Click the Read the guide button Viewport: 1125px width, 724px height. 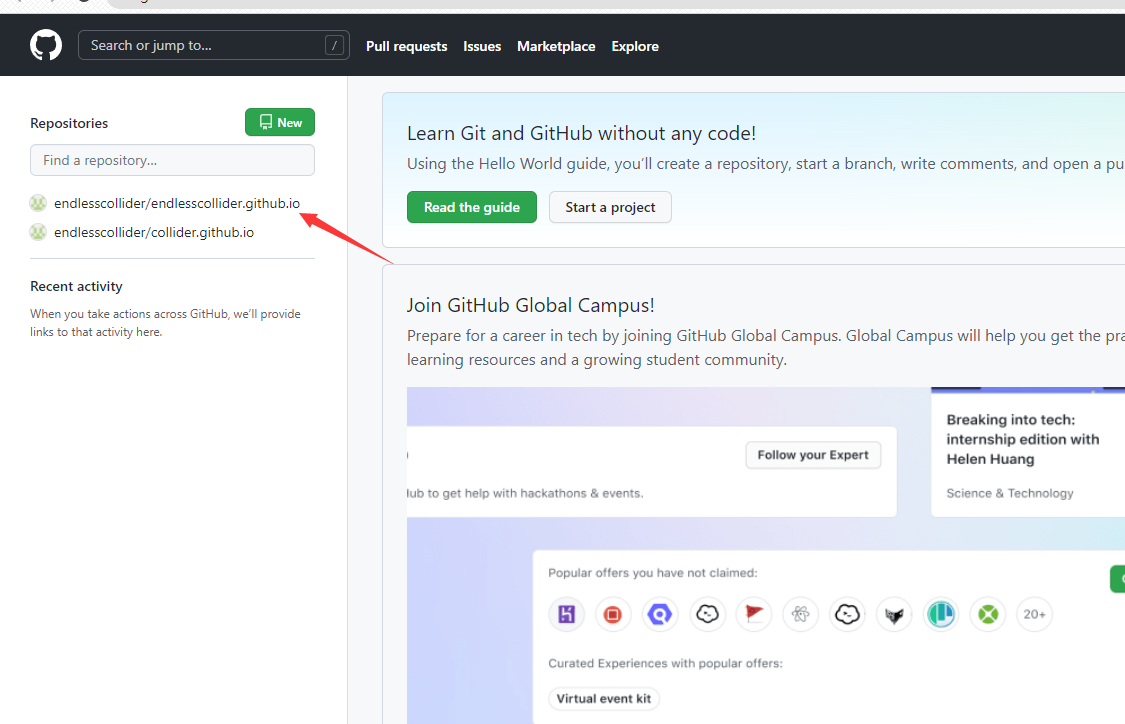[x=471, y=207]
